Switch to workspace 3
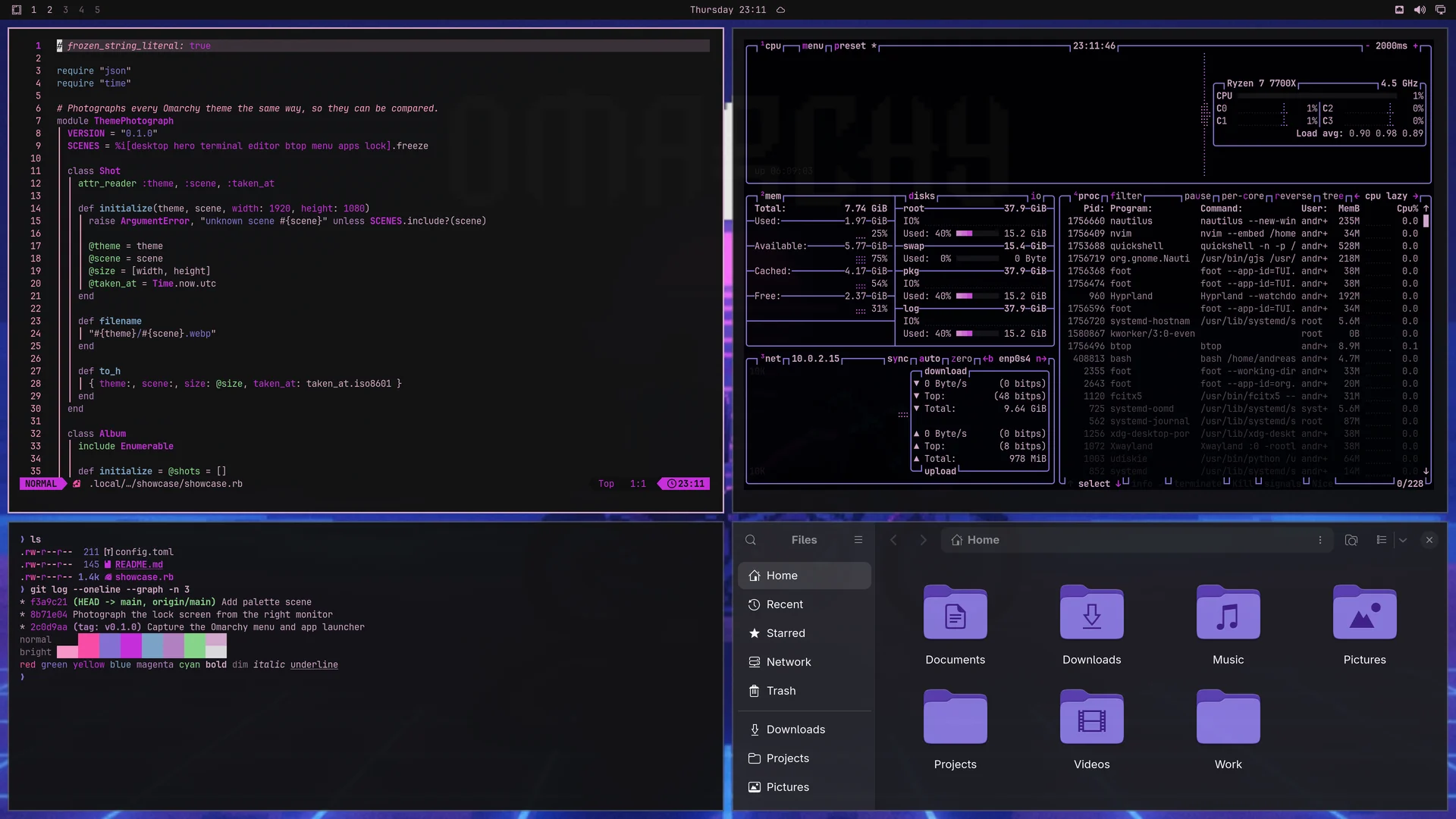This screenshot has height=819, width=1456. [65, 10]
